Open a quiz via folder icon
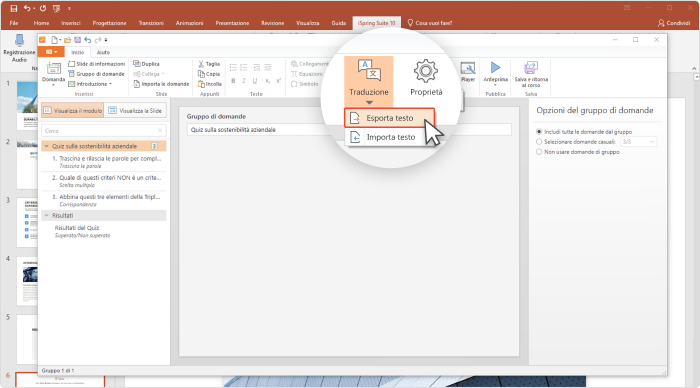The image size is (700, 388). coord(67,40)
